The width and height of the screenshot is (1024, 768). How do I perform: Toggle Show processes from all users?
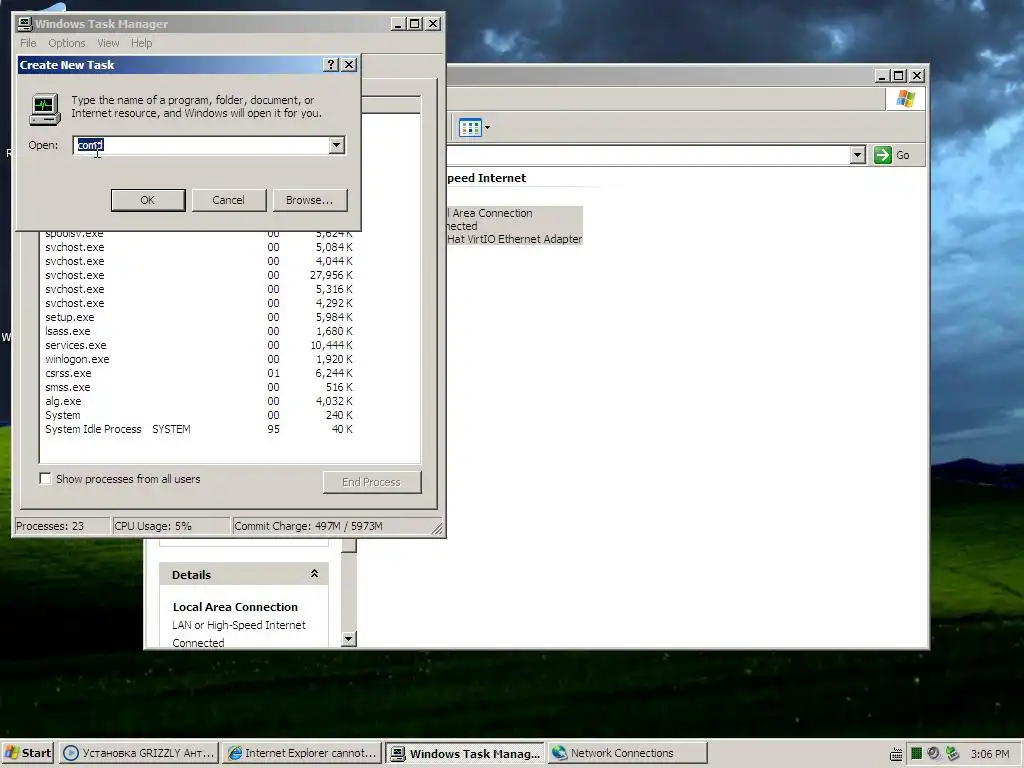[45, 479]
